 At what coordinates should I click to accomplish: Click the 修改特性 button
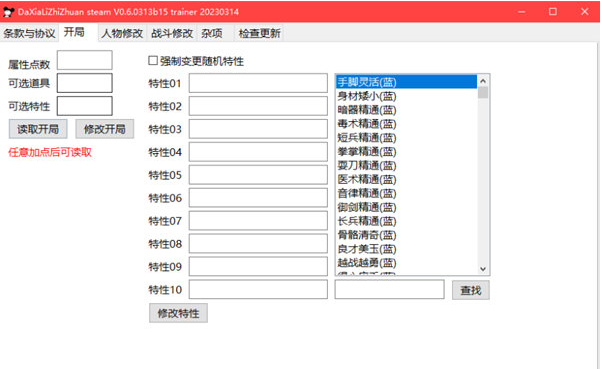point(178,313)
